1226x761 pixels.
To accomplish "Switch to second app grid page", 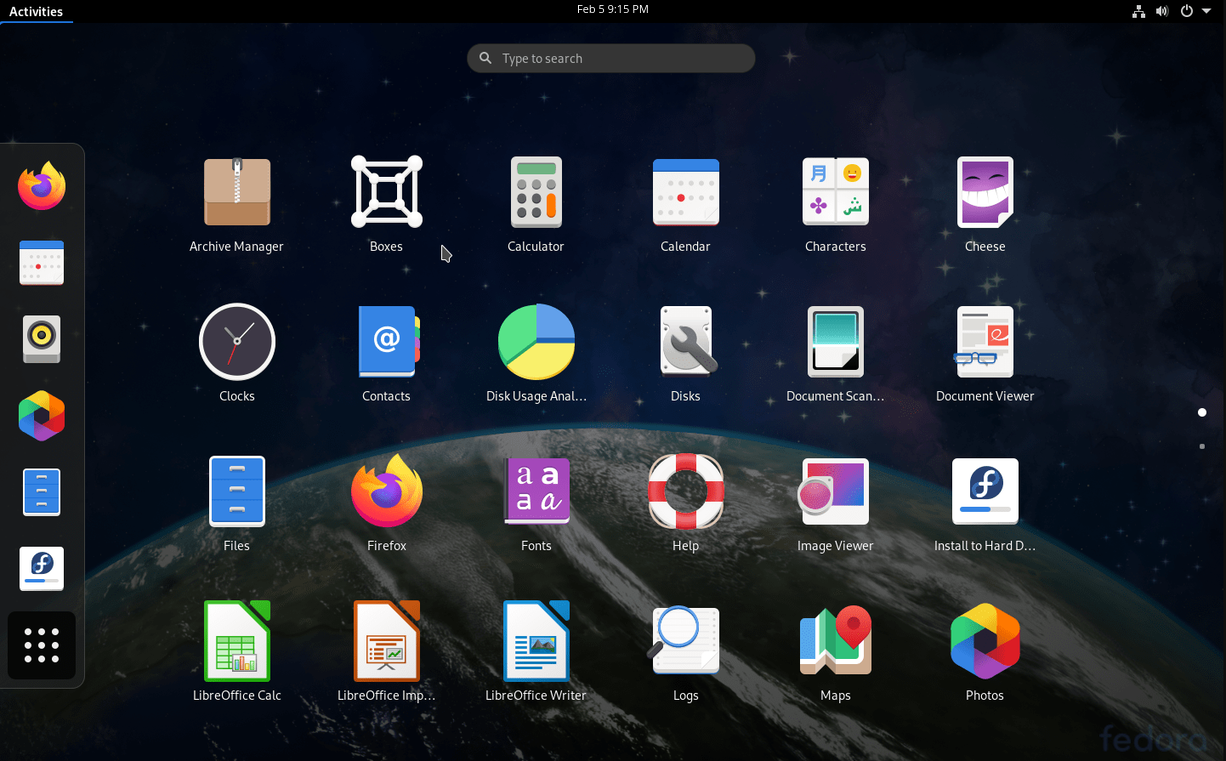I will [x=1202, y=446].
